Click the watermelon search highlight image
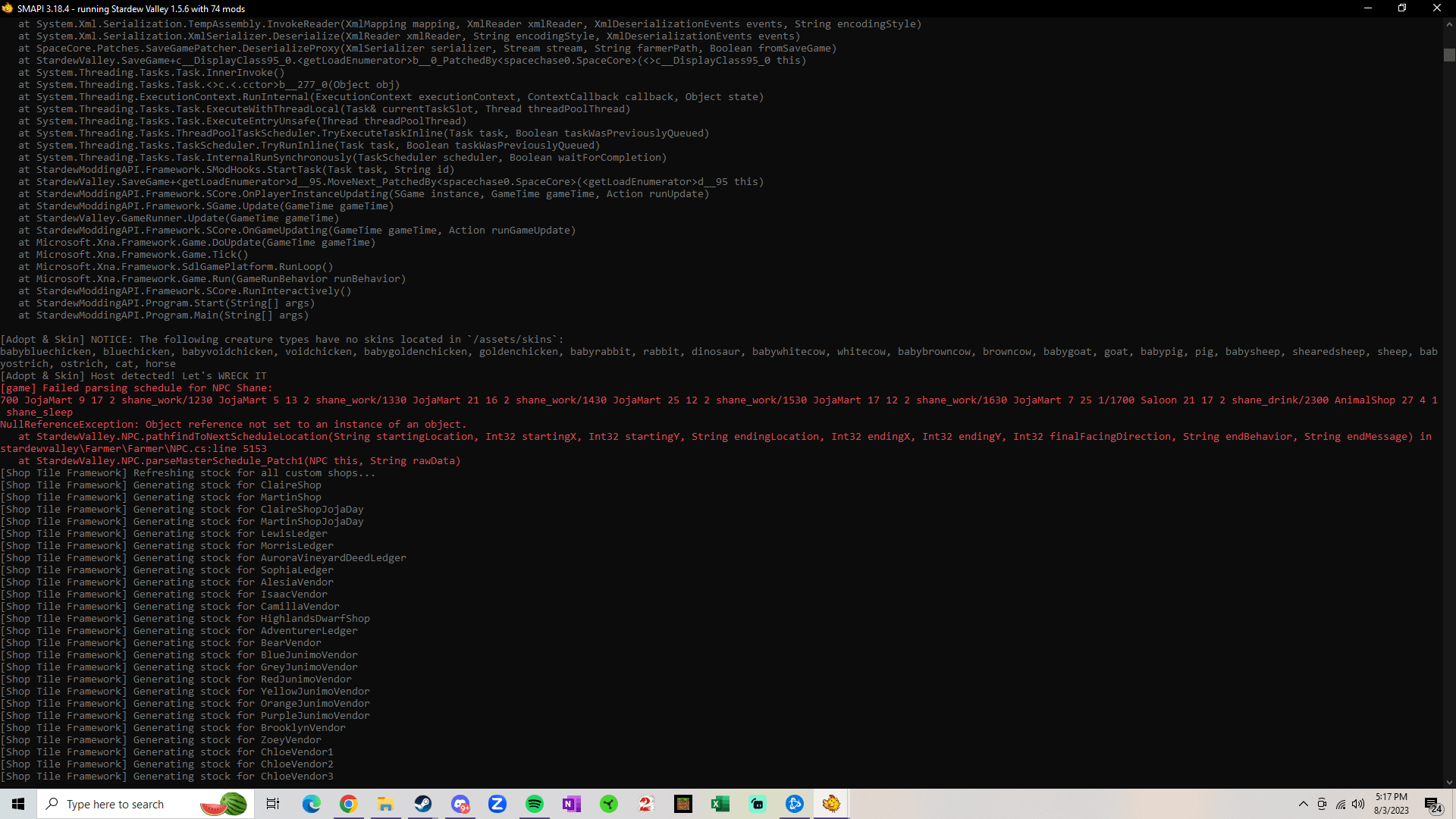1456x819 pixels. [x=224, y=804]
